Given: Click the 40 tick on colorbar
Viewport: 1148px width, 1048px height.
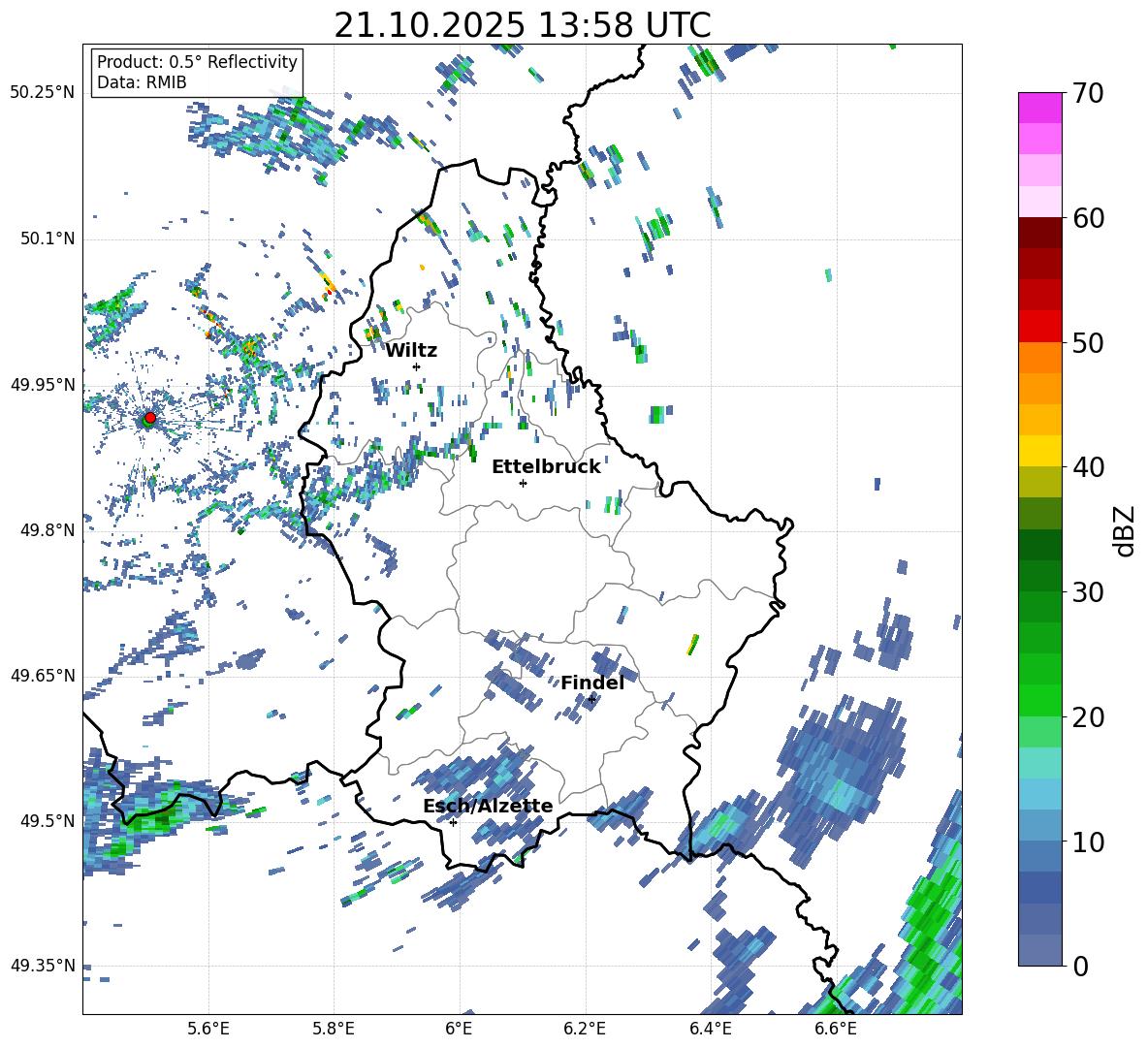Looking at the screenshot, I should (x=1088, y=467).
